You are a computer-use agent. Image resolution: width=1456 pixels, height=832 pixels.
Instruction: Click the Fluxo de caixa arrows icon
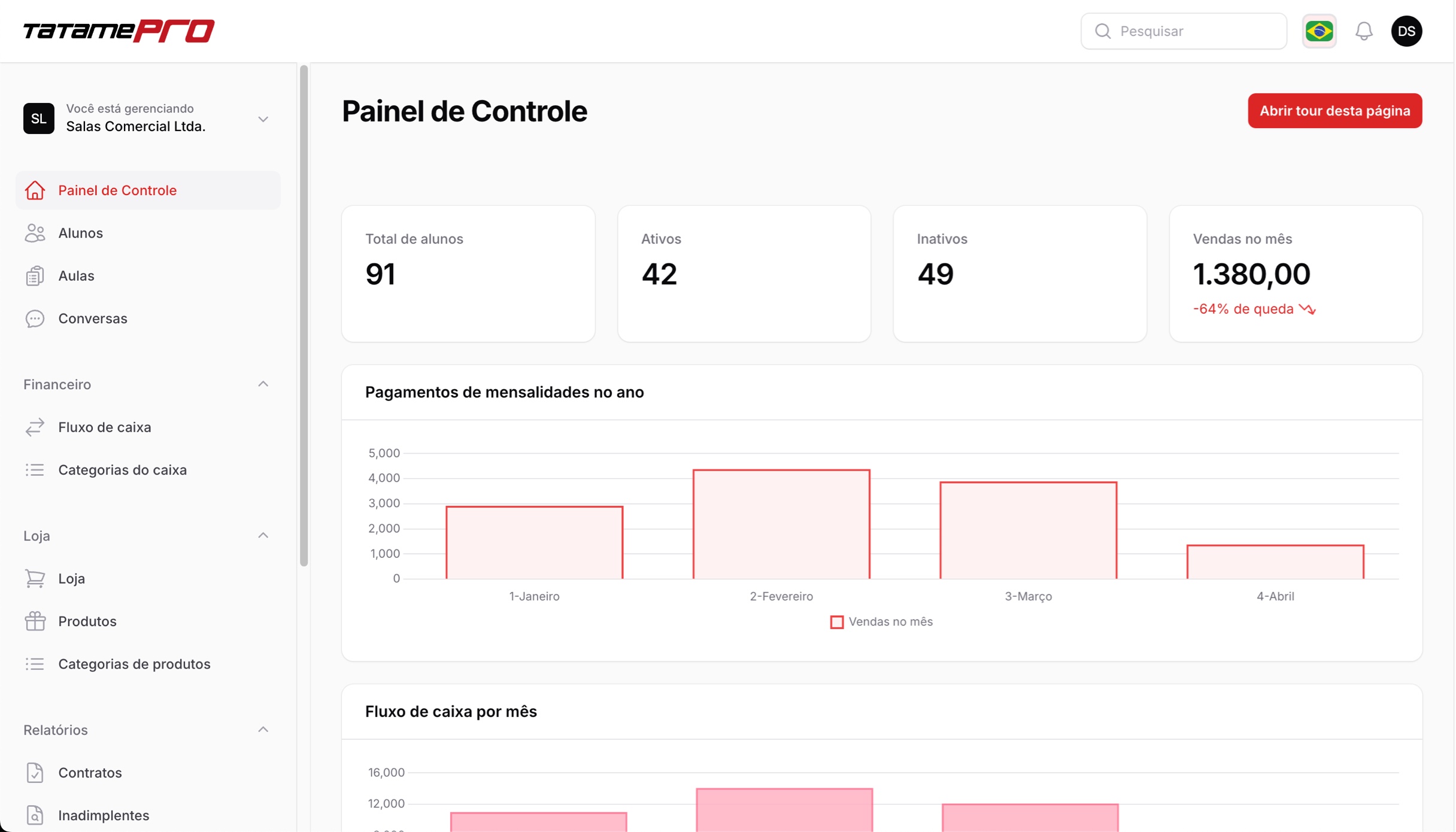pyautogui.click(x=35, y=427)
